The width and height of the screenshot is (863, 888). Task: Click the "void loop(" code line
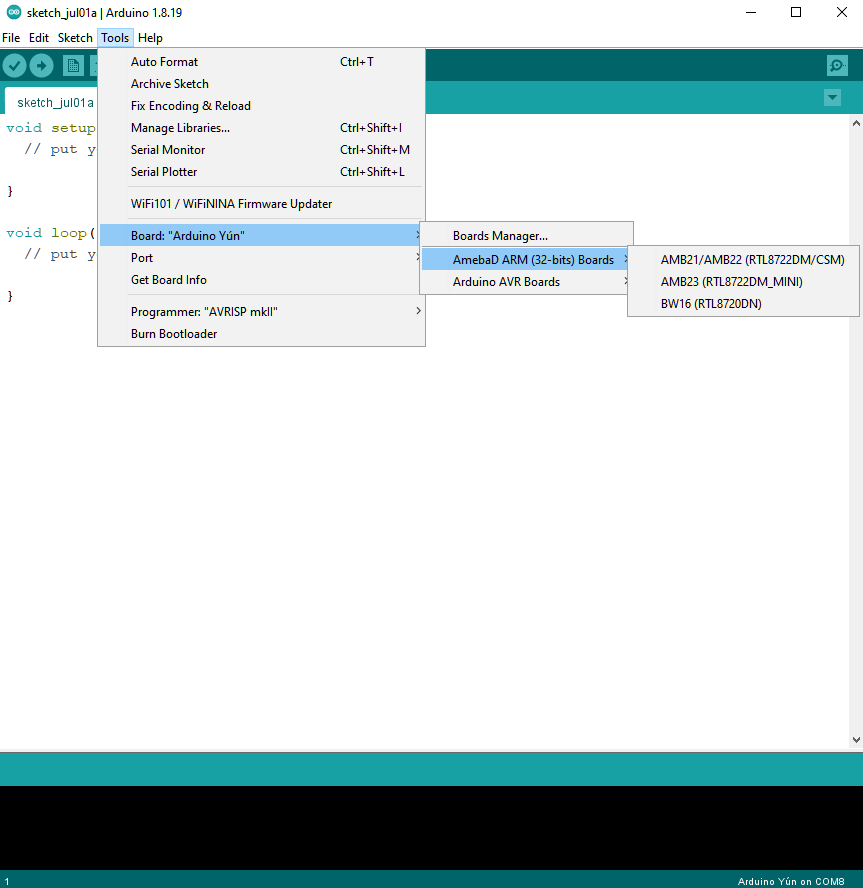pyautogui.click(x=51, y=233)
